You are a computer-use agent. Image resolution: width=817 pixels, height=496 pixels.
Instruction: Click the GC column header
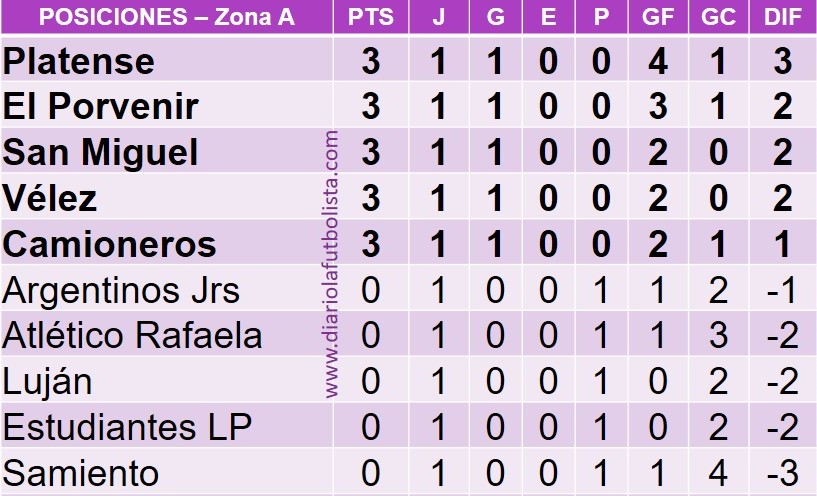(719, 17)
